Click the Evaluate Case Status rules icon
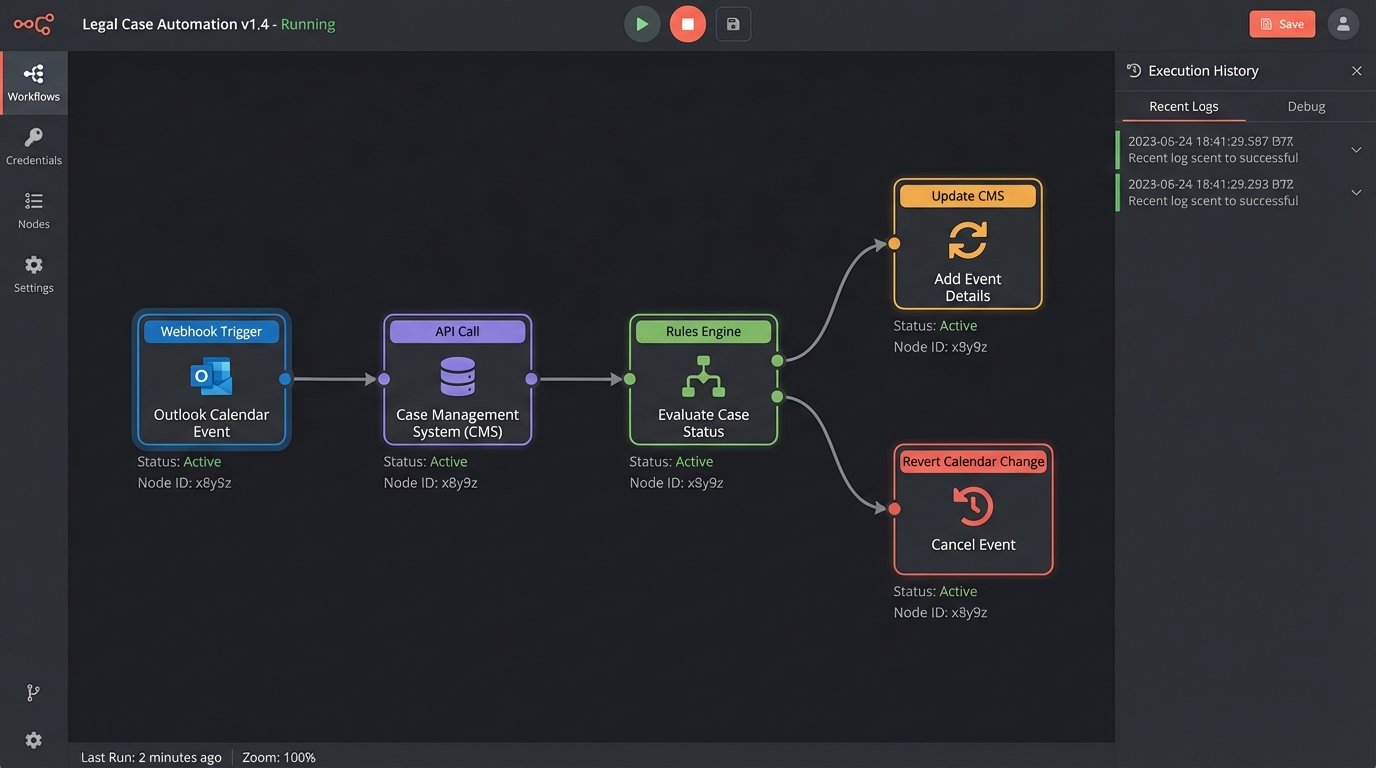1376x768 pixels. [x=703, y=378]
